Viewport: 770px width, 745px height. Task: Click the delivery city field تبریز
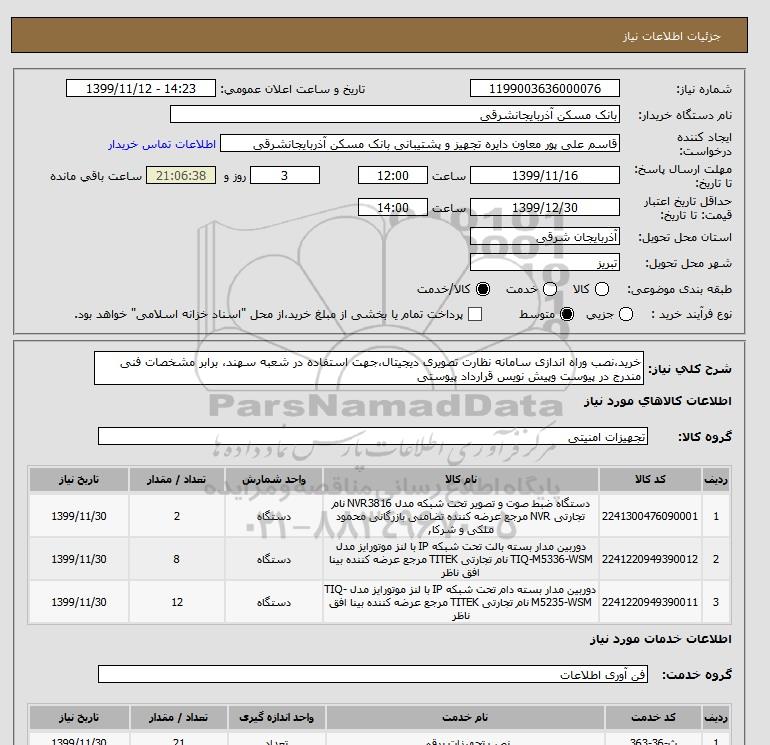point(545,263)
